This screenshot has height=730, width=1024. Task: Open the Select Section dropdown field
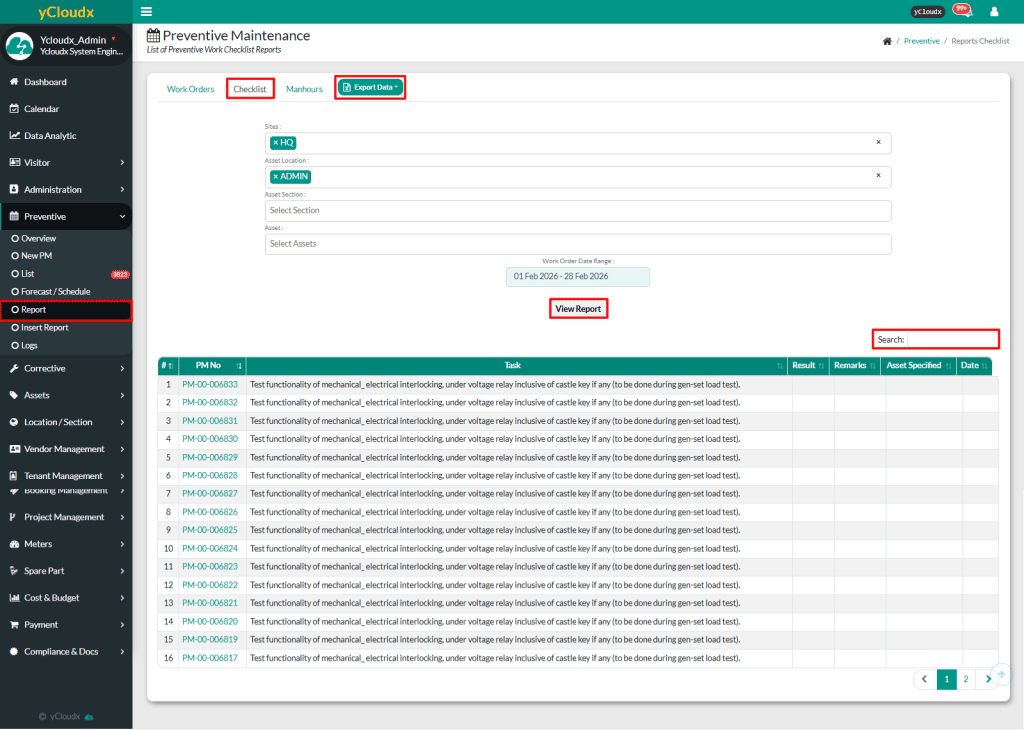[x=577, y=211]
